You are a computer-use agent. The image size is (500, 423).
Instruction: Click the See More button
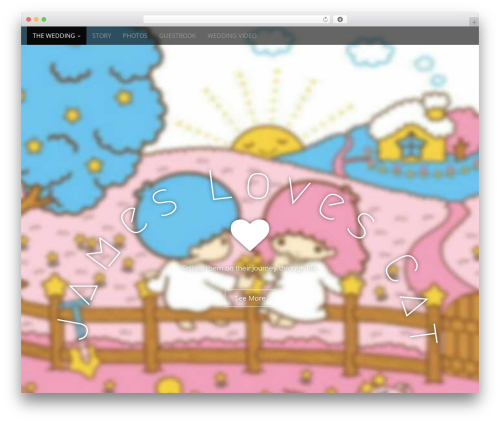[x=250, y=298]
